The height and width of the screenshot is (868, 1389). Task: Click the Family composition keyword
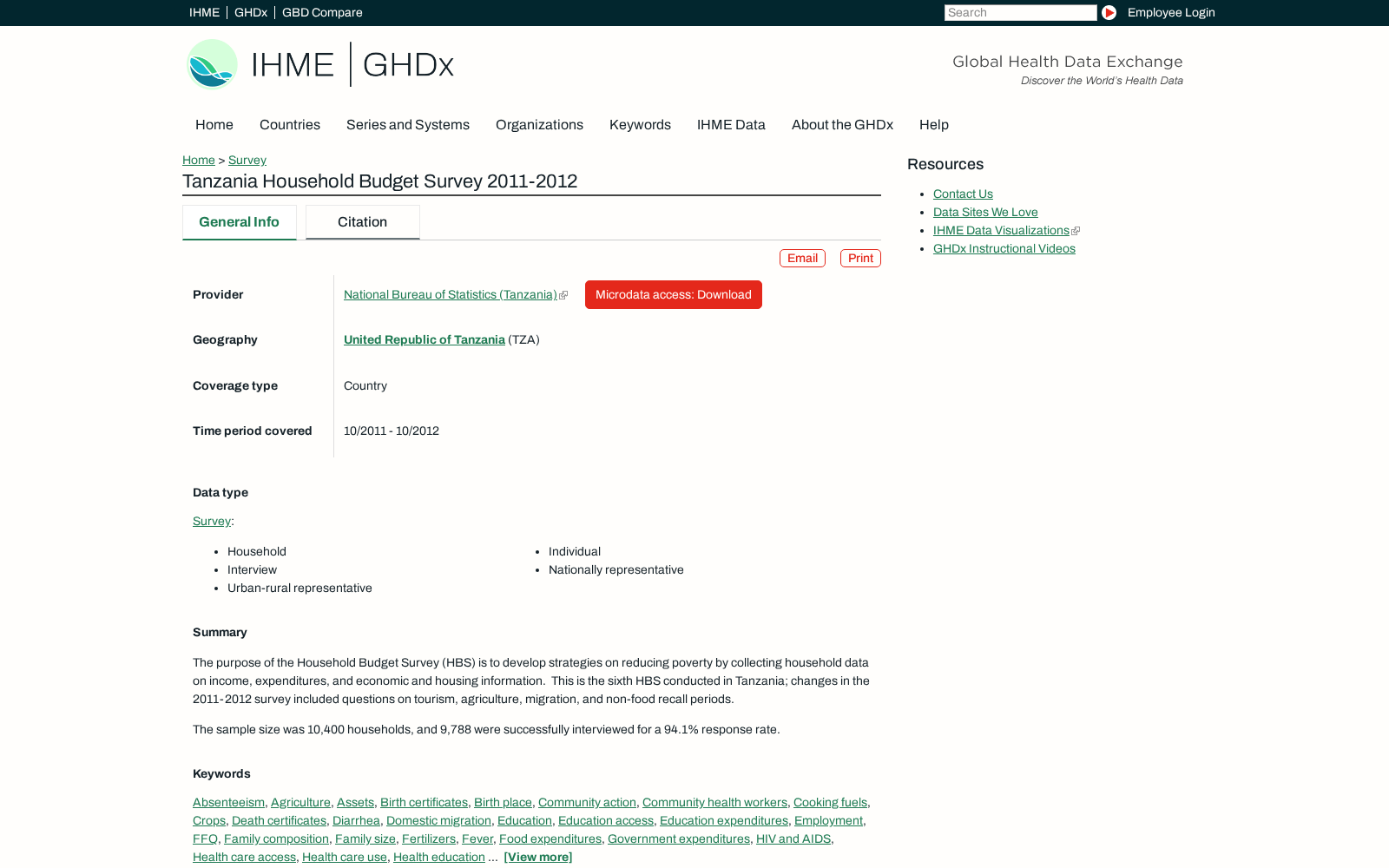click(x=276, y=839)
